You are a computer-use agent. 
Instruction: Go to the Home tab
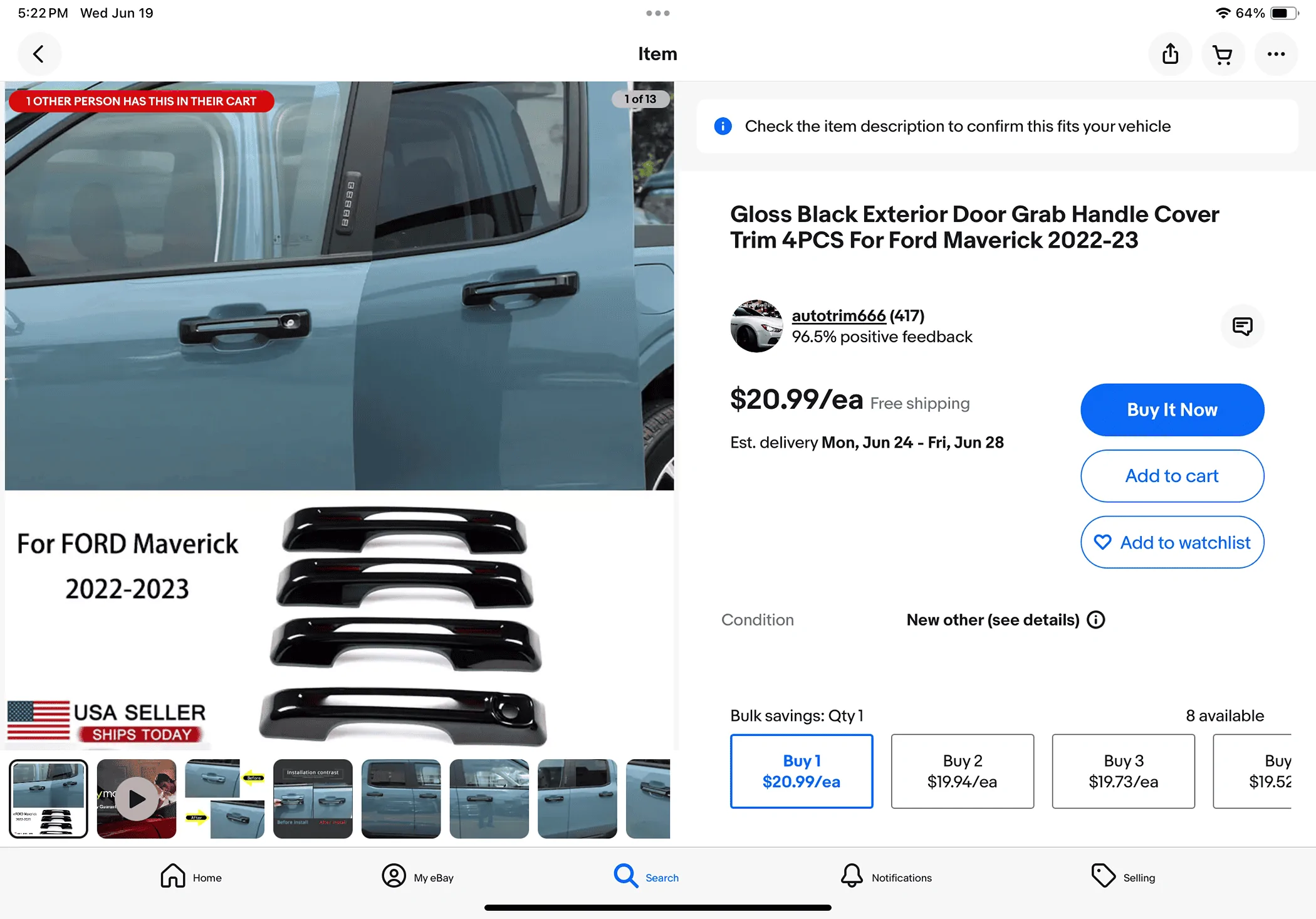pos(191,877)
